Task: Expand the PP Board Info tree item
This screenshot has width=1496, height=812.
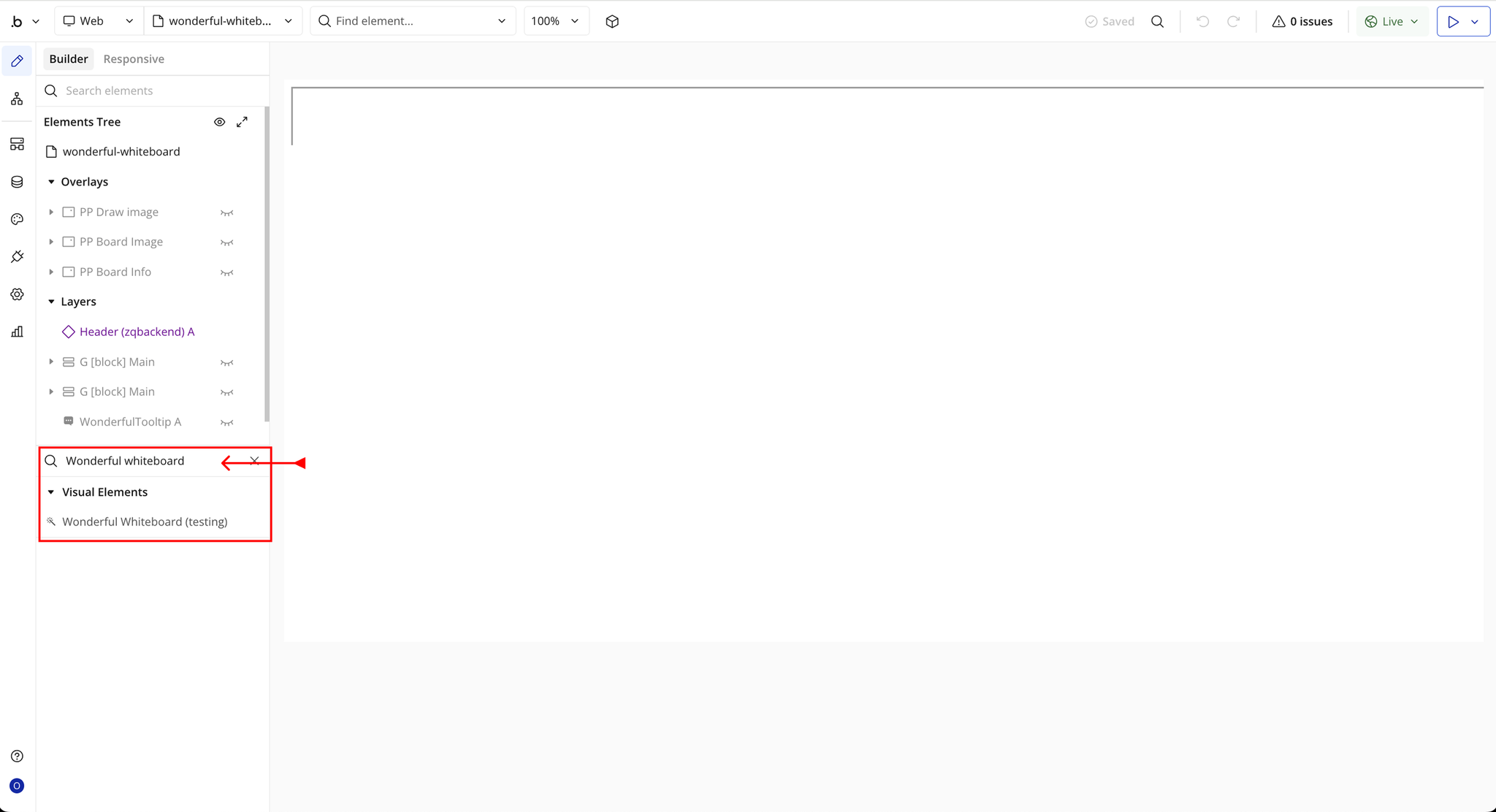Action: point(51,272)
